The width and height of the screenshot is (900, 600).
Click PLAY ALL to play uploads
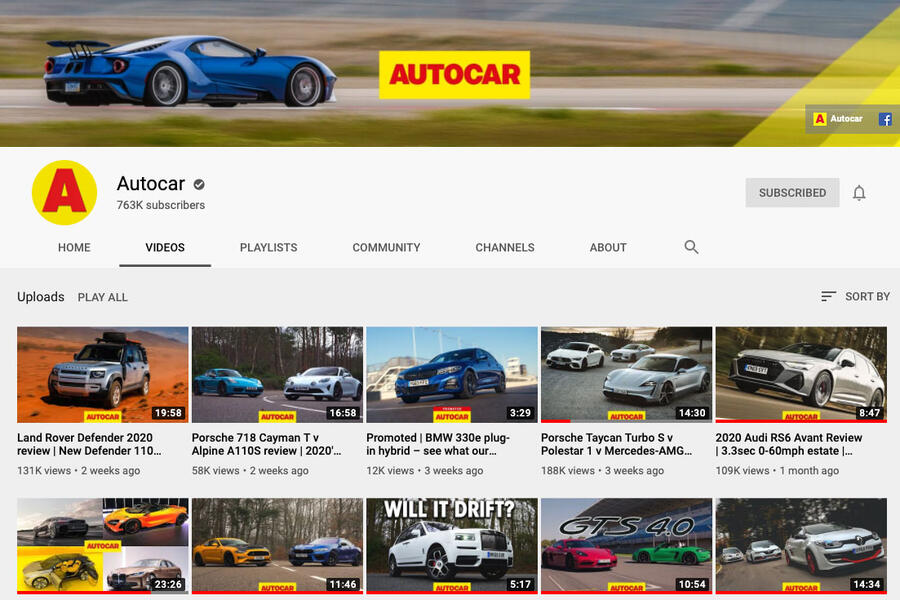click(102, 297)
